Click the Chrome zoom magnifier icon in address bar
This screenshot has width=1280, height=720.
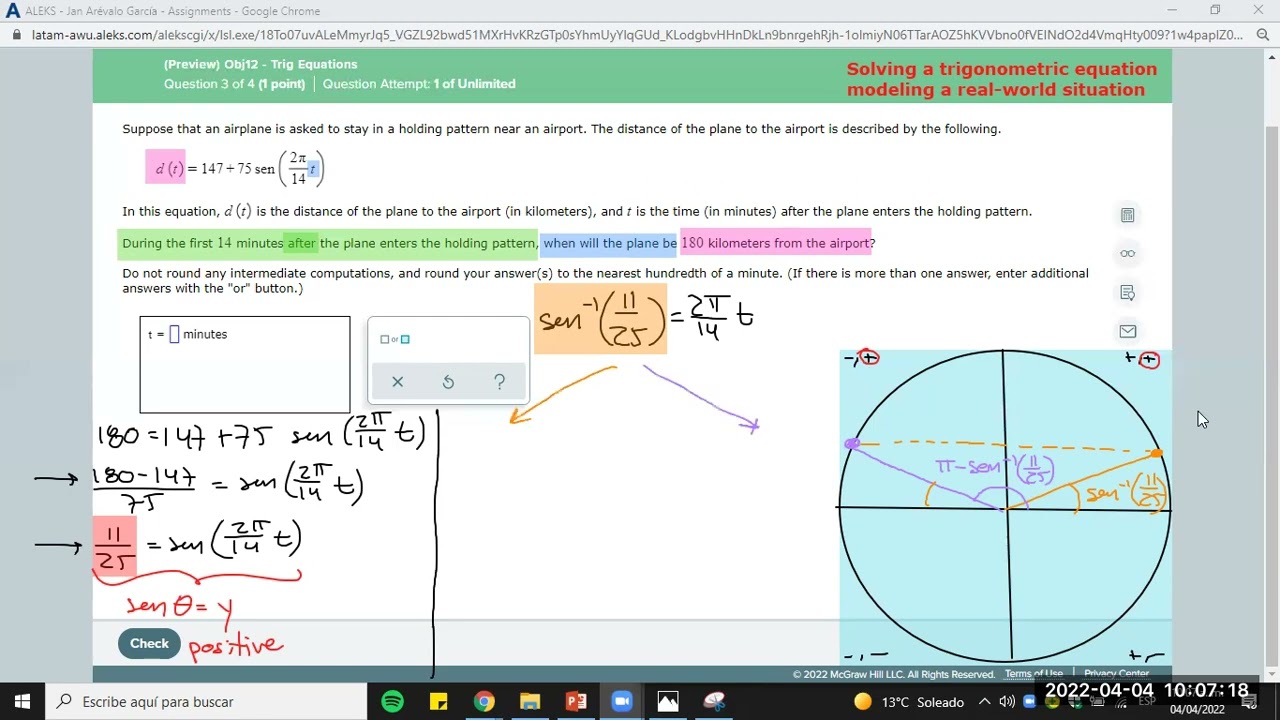pos(1262,34)
